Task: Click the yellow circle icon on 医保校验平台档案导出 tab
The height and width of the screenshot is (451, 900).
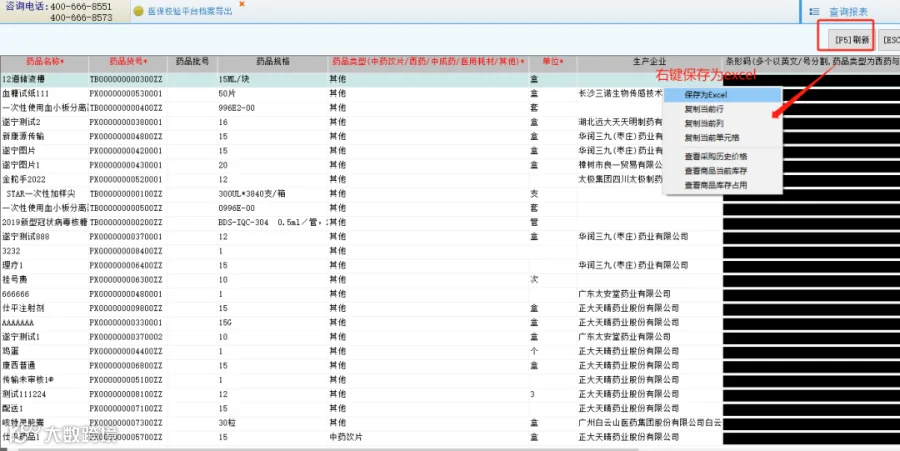Action: coord(138,11)
